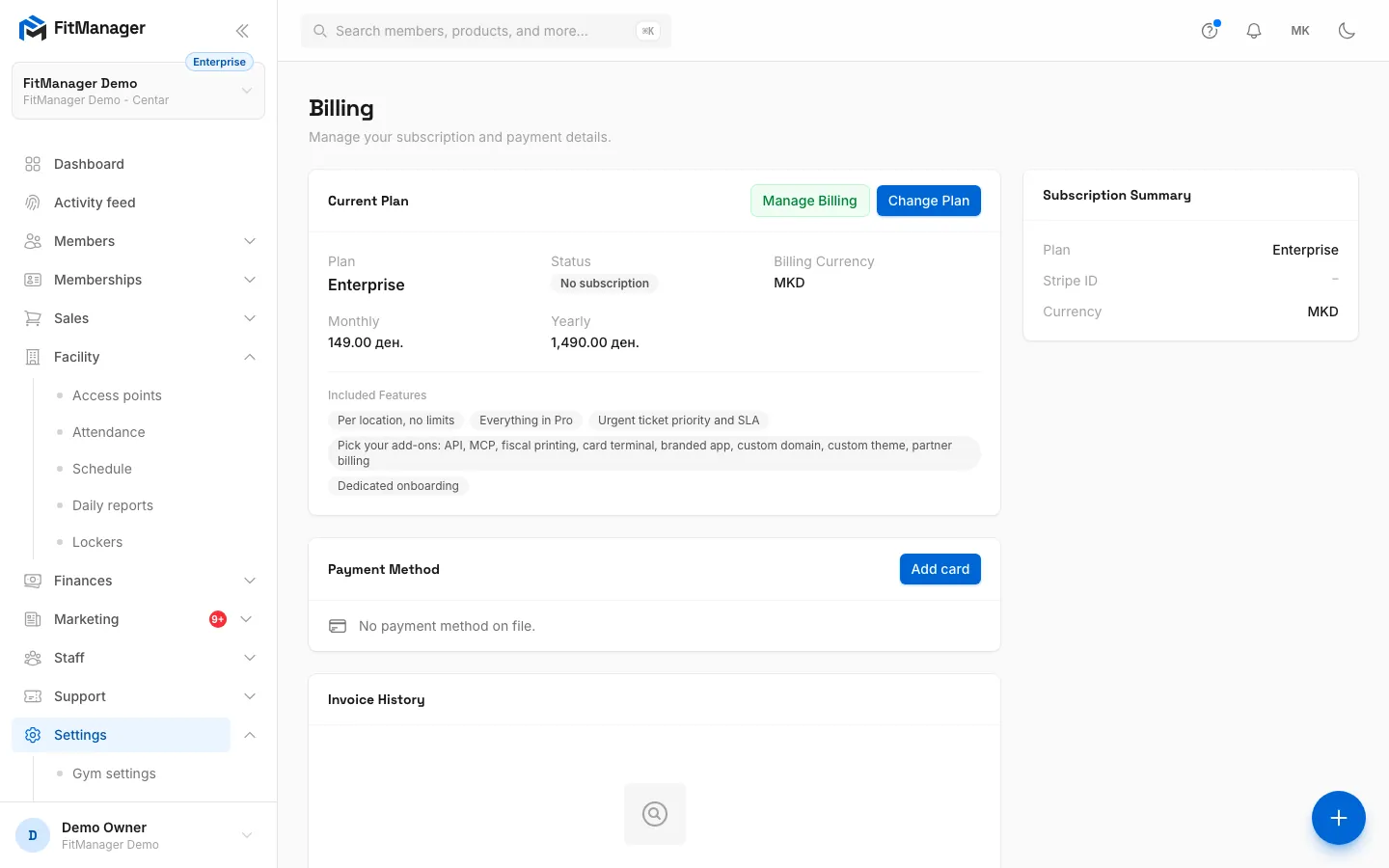Click the No subscription status badge

coord(605,284)
